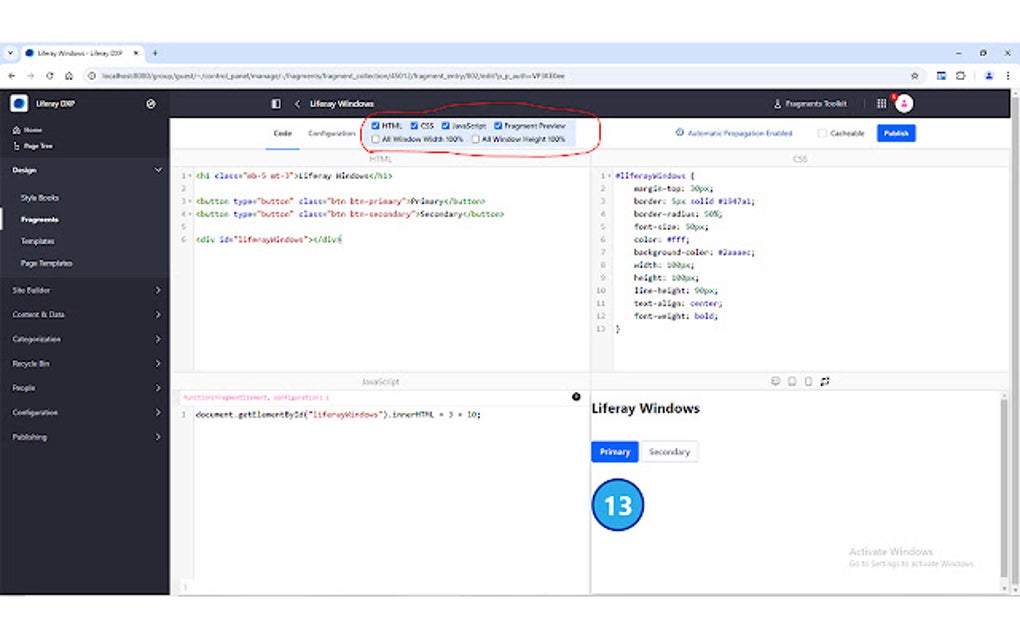Switch preview to tablet view icon

[x=791, y=381]
